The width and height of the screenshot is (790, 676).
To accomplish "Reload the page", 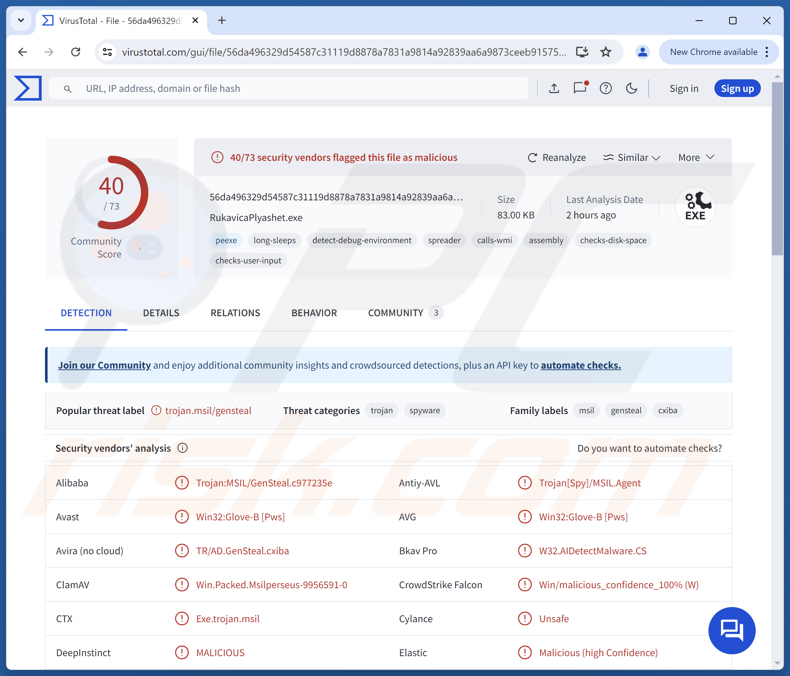I will [x=76, y=52].
